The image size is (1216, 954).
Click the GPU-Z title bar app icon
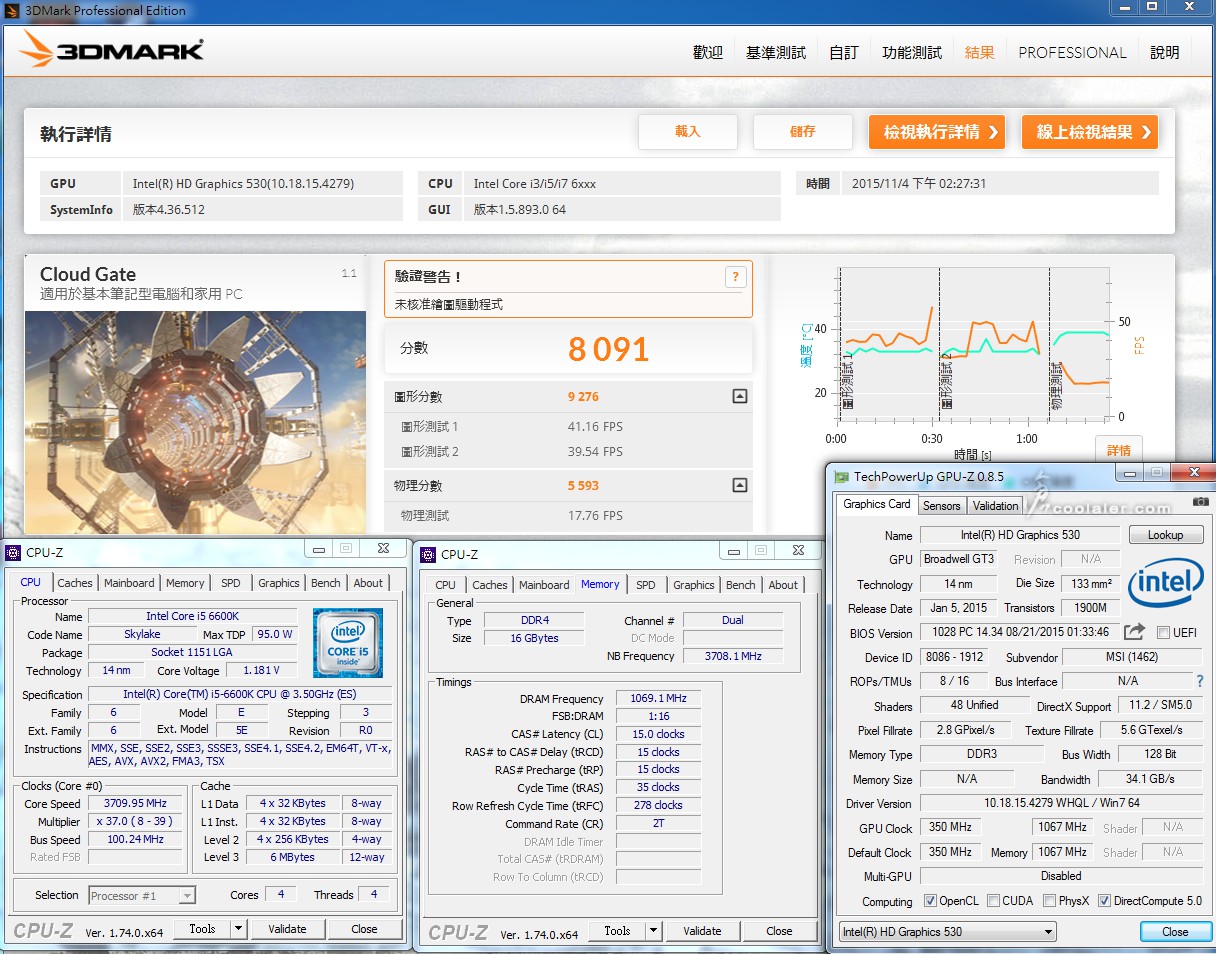[842, 477]
